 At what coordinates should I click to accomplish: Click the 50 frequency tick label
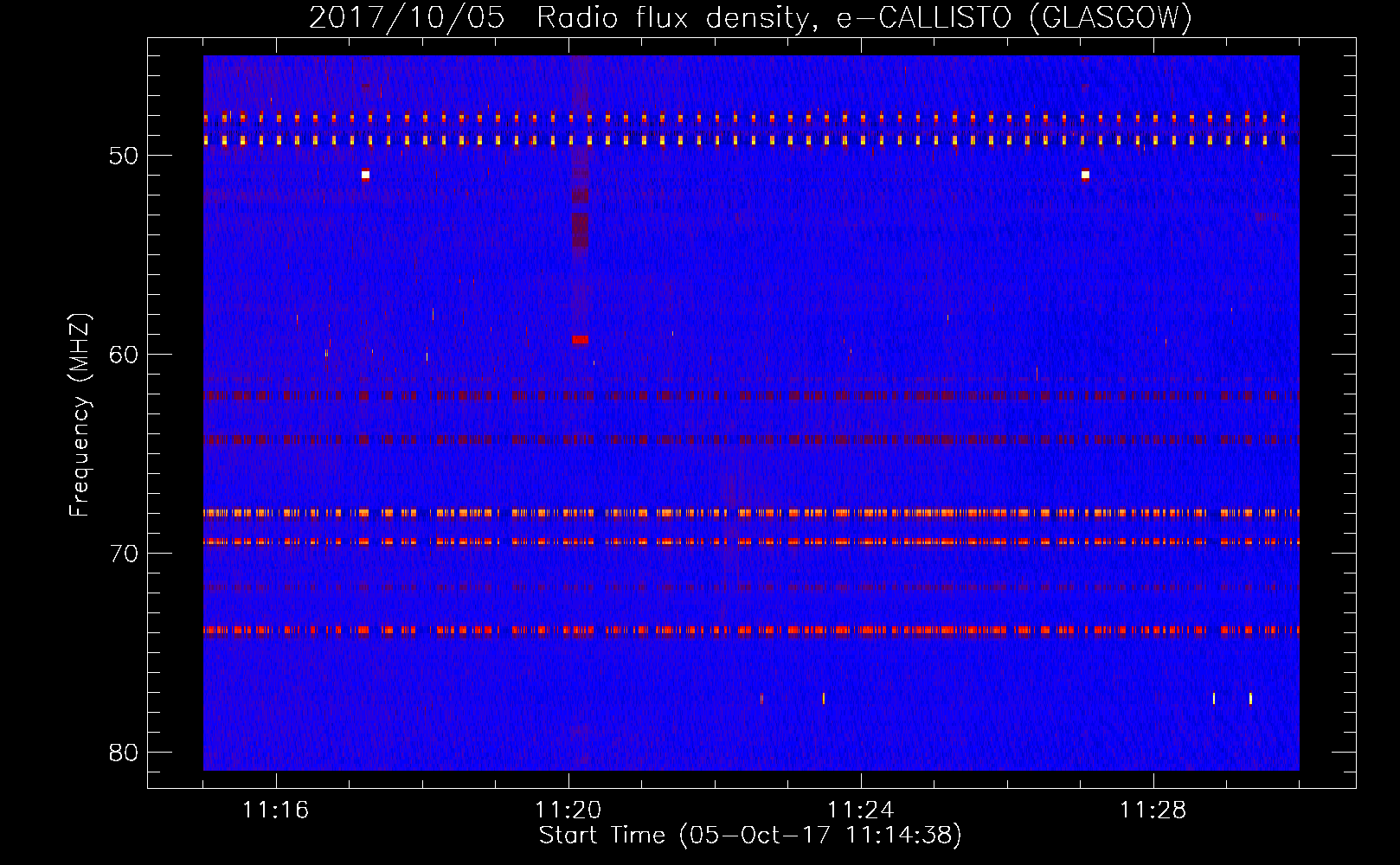[124, 156]
